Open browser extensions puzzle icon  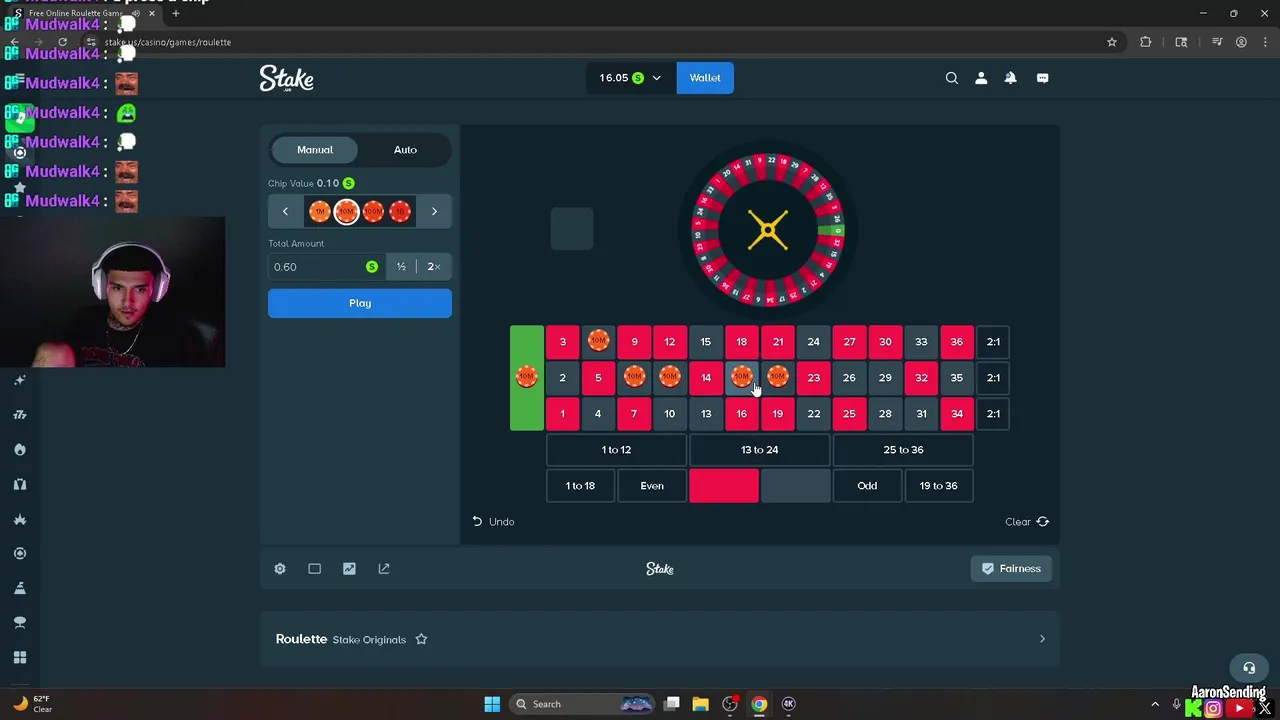(1146, 42)
